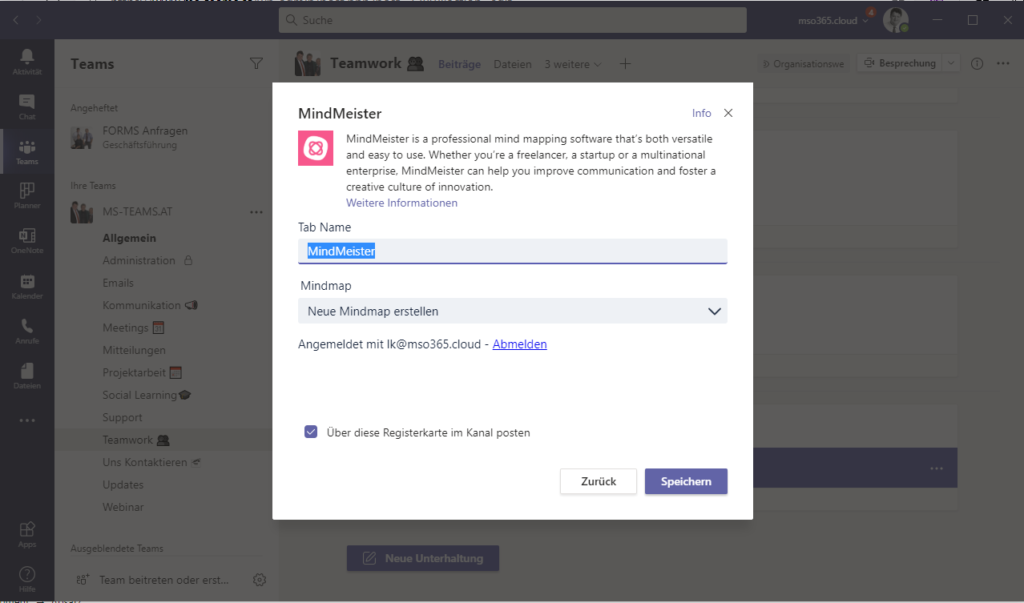
Task: Add a new tab with plus icon
Action: 625,64
